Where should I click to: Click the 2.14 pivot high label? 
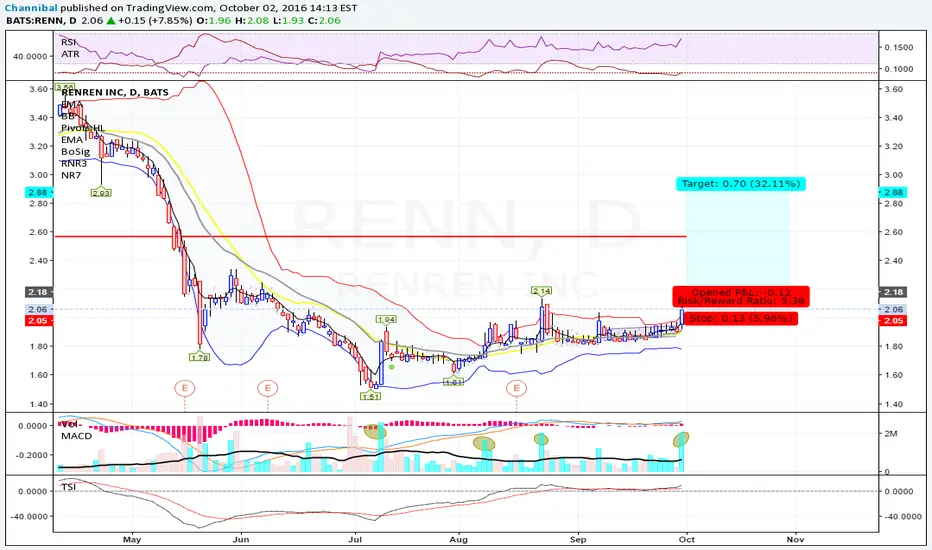click(x=541, y=290)
